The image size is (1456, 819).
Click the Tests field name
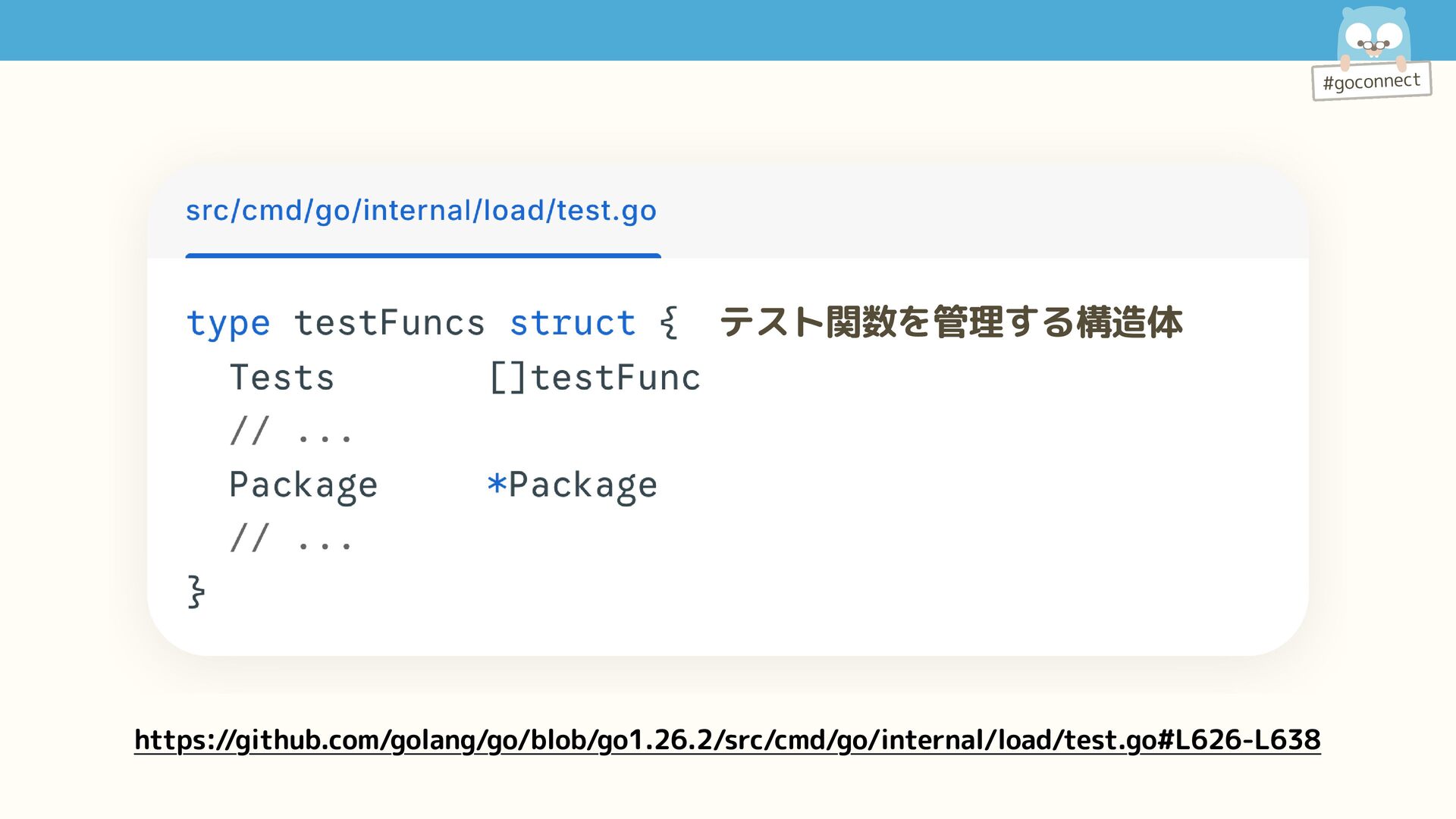click(282, 378)
